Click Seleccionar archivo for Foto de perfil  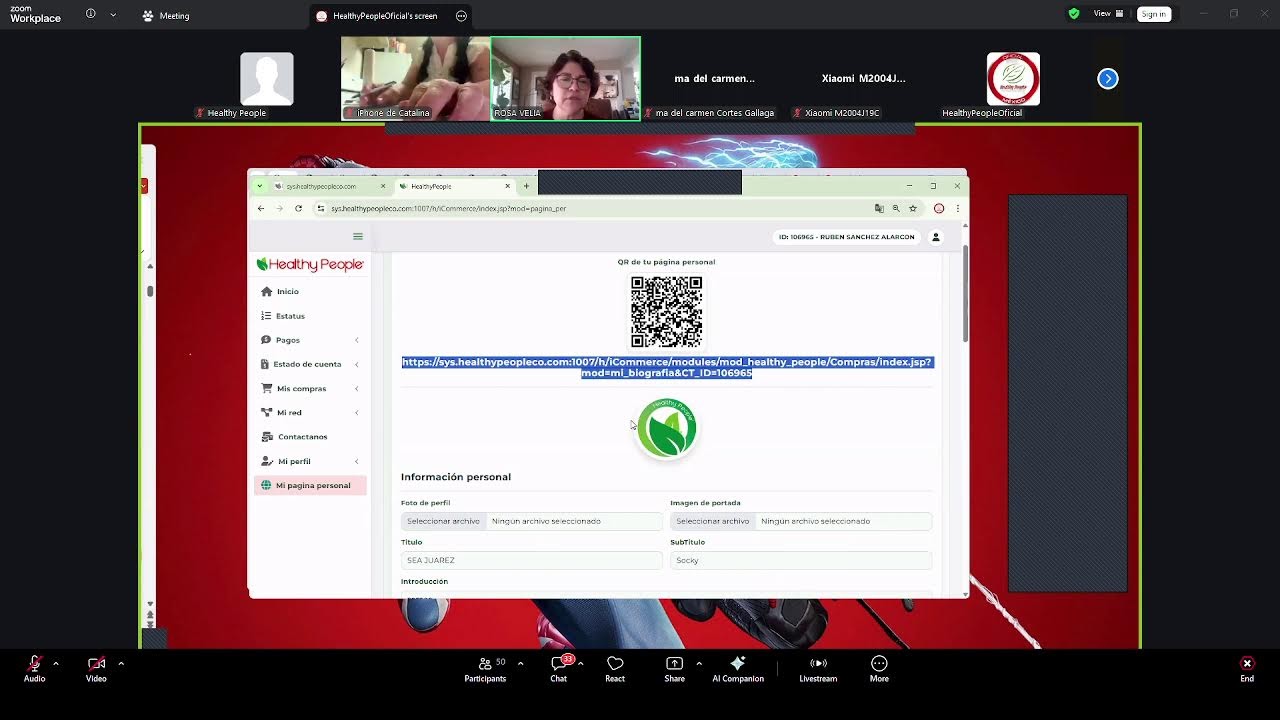[x=443, y=521]
